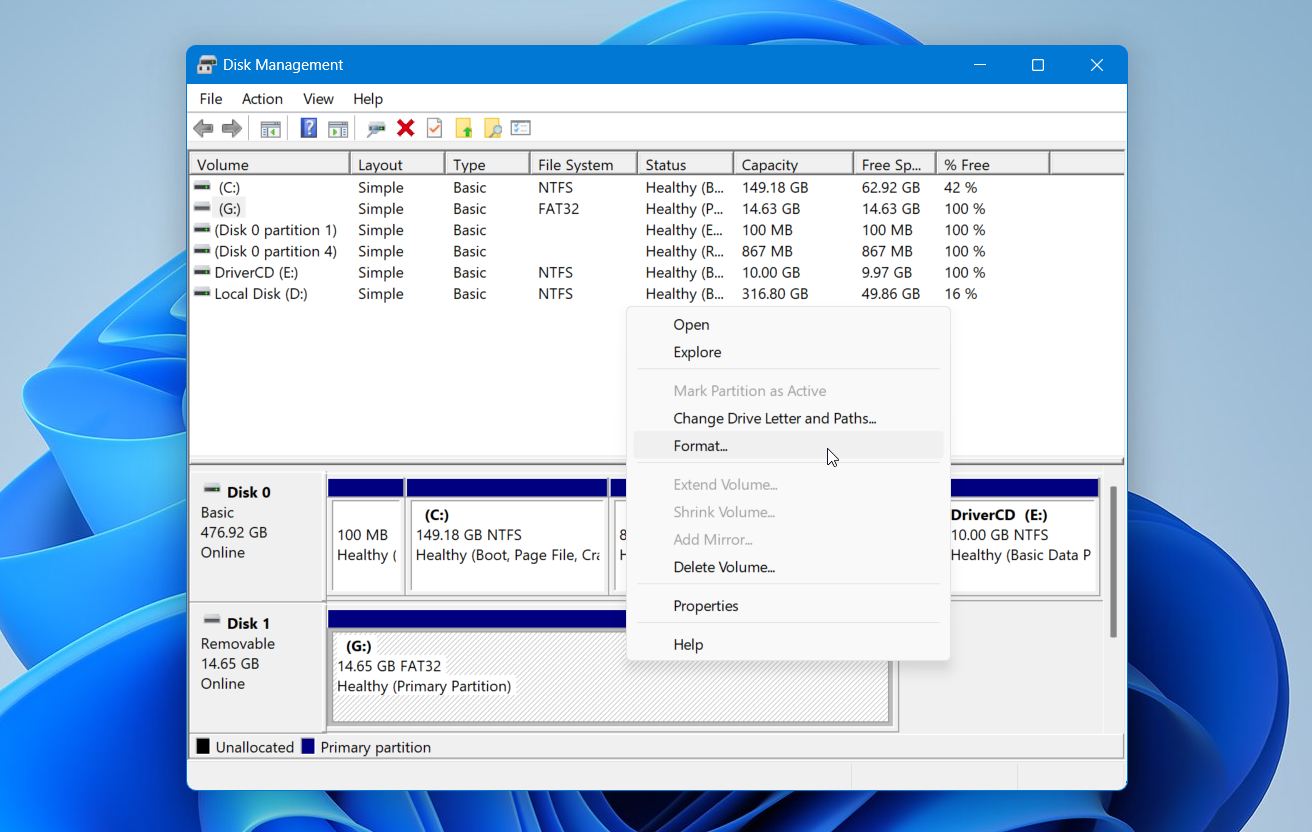Click the disk connector icon beside the red X
1312x832 pixels.
[x=376, y=128]
